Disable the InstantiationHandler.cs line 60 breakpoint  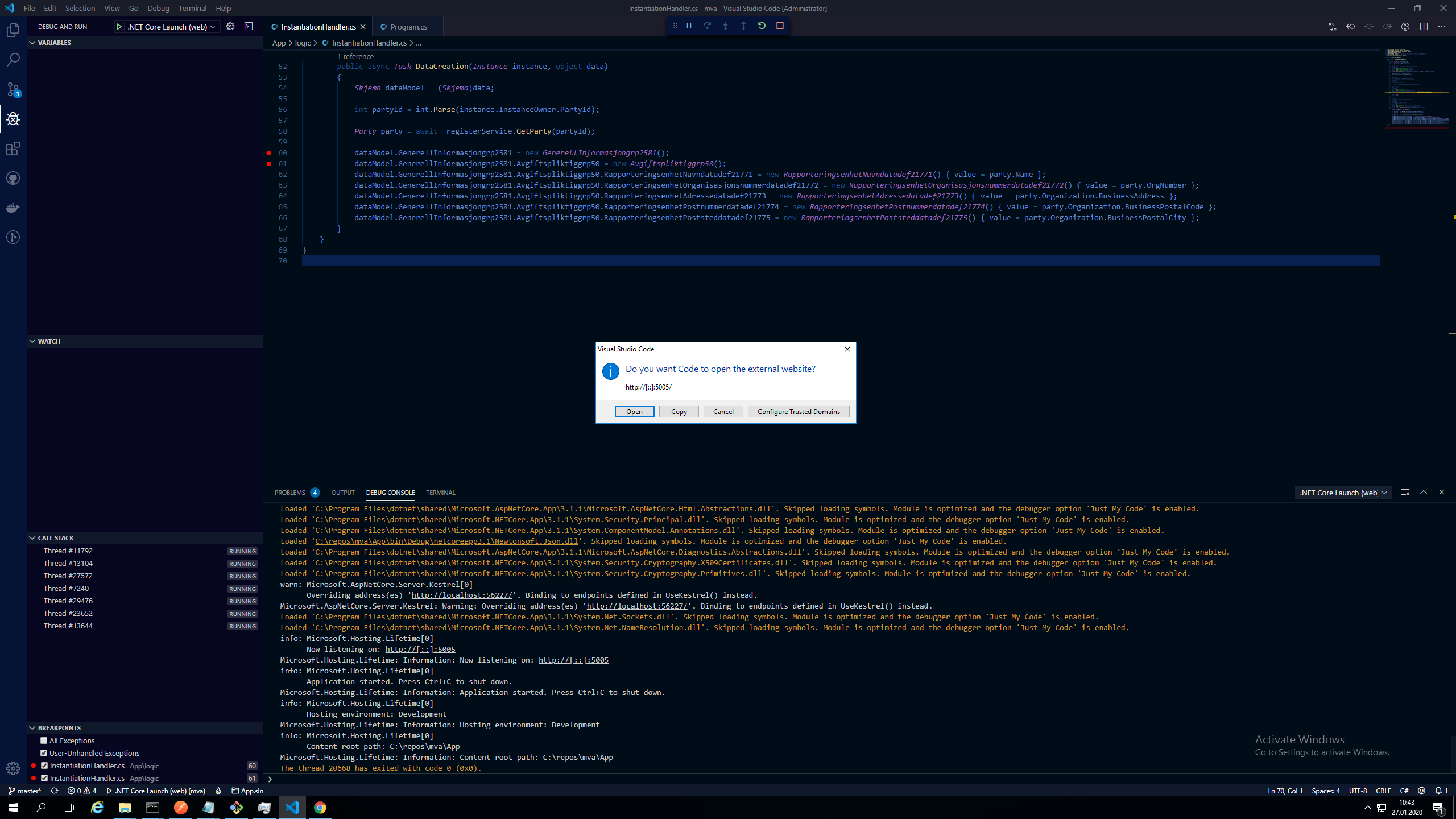(x=44, y=766)
